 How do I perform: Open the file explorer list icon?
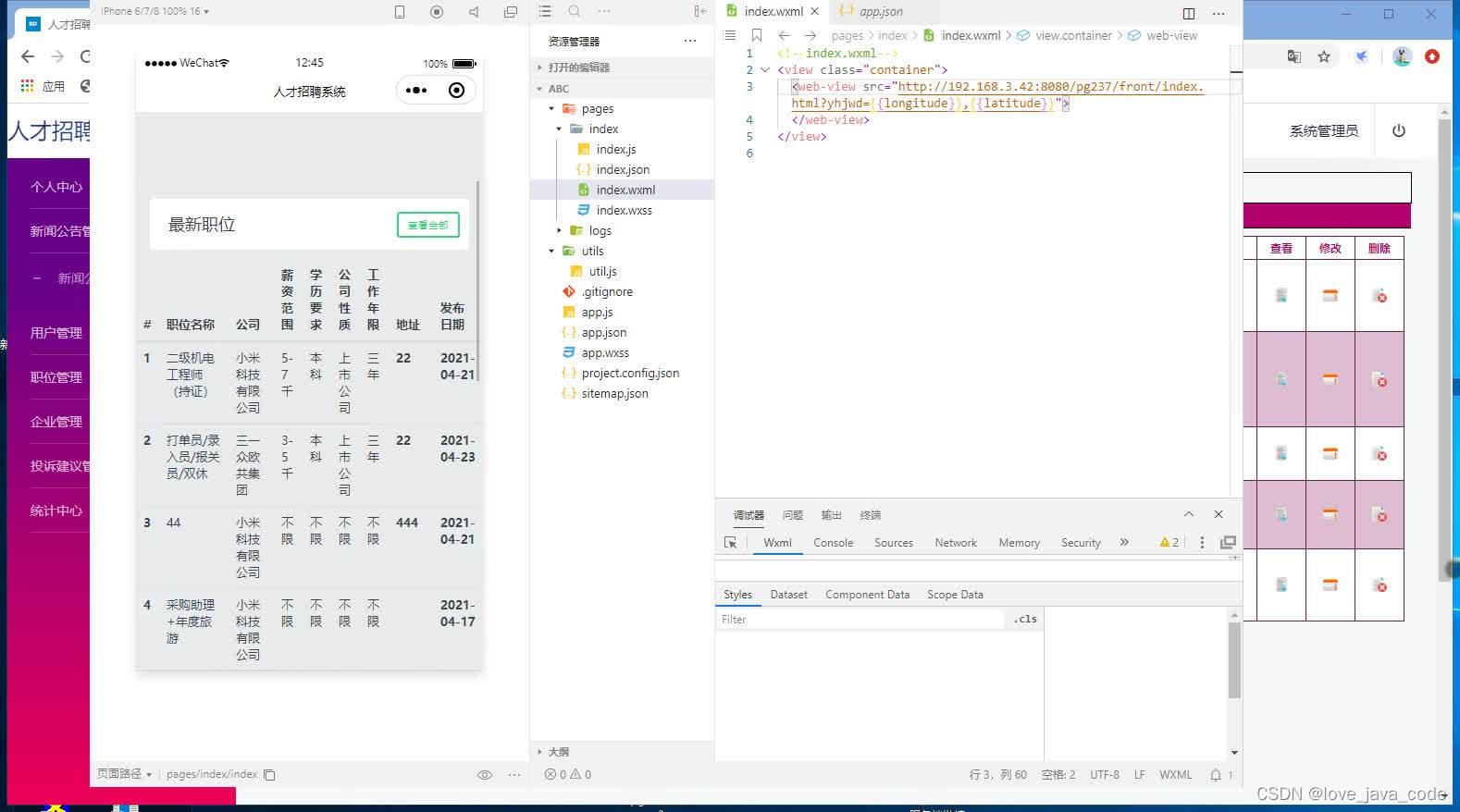point(545,11)
